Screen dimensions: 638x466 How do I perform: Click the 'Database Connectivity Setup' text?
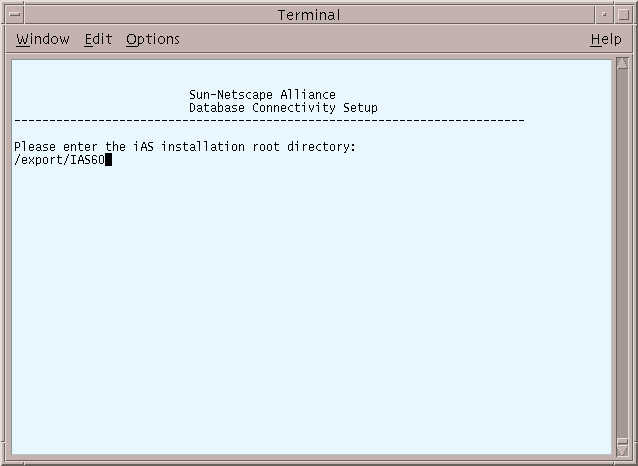283,108
